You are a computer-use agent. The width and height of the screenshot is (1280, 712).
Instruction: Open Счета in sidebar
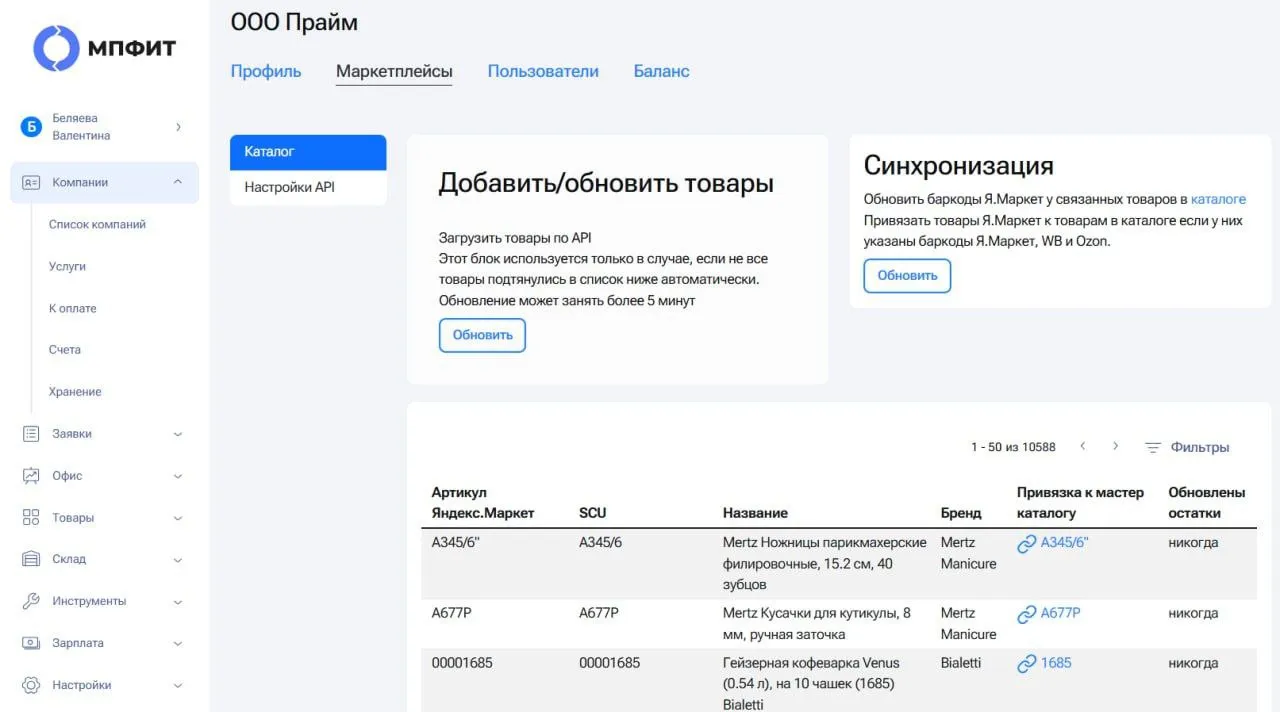click(65, 350)
